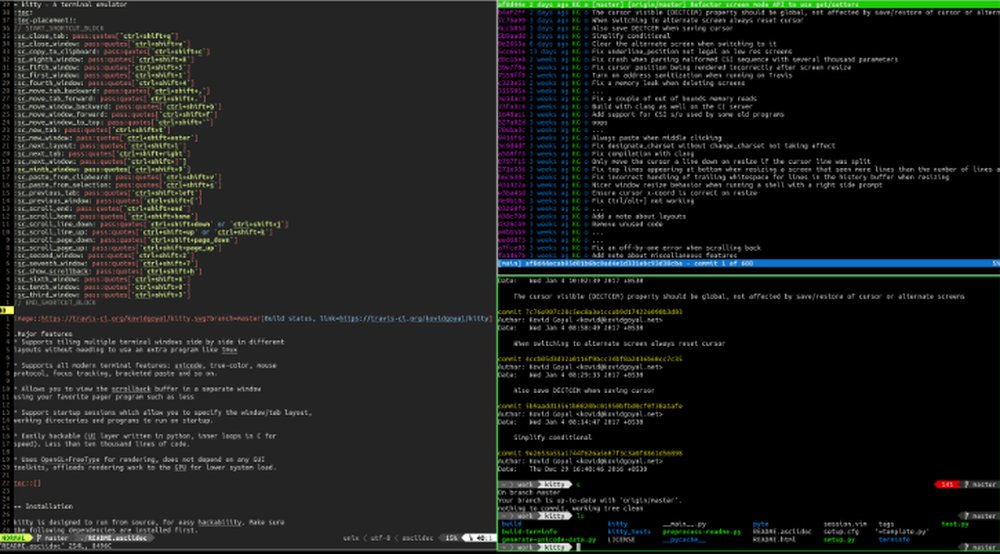Screen dimensions: 1000x554
Task: Click the 'terminfo' directory in ls output
Action: 893,539
